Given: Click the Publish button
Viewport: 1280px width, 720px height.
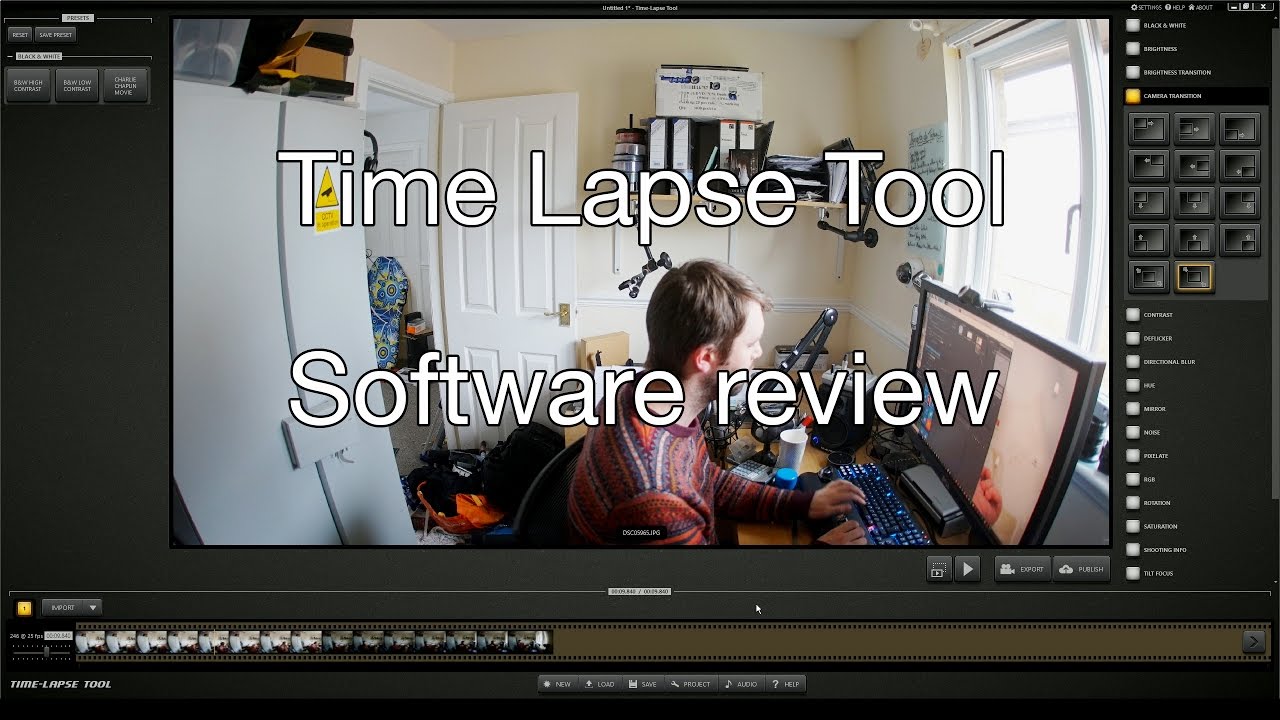Looking at the screenshot, I should pyautogui.click(x=1081, y=569).
